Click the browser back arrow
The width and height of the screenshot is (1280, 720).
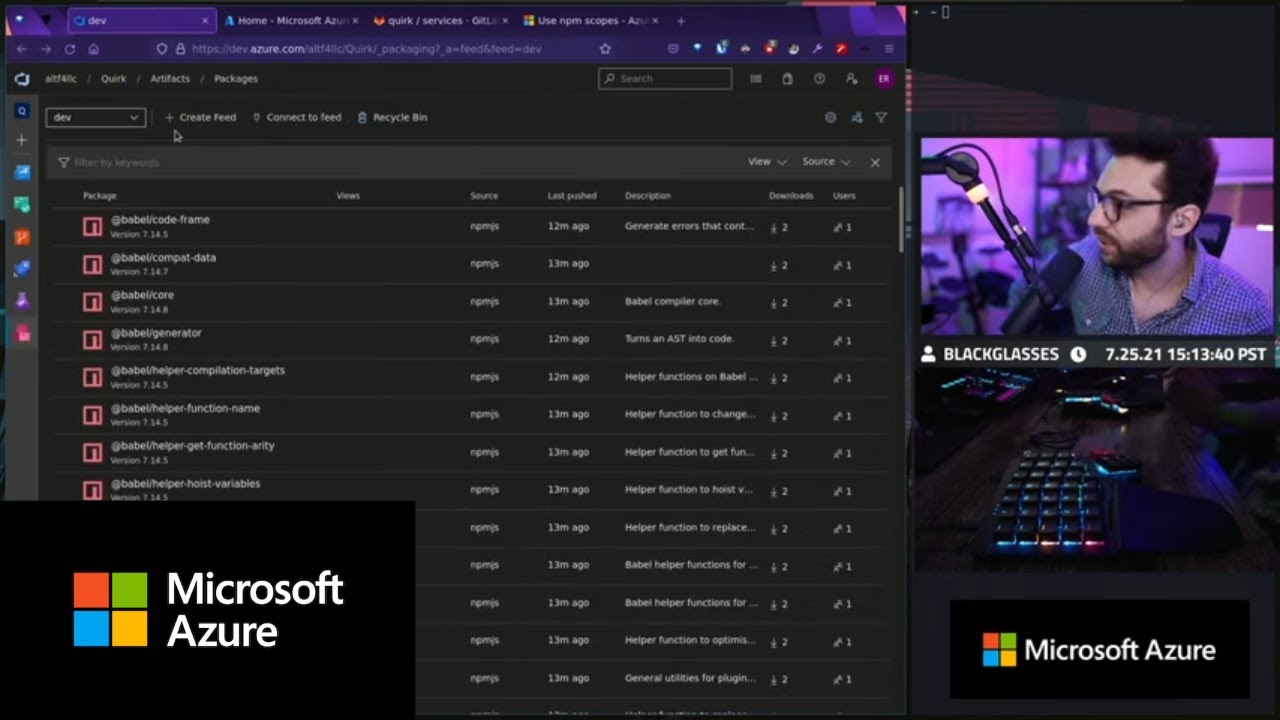pyautogui.click(x=22, y=48)
